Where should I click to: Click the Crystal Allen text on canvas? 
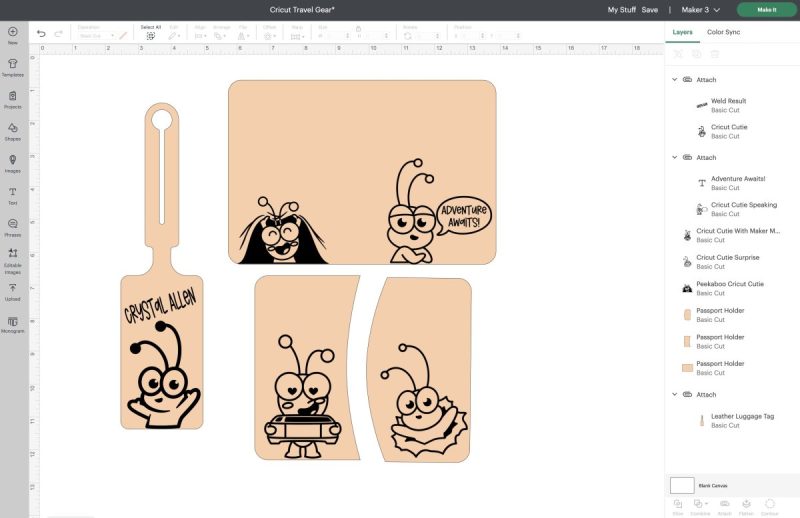[x=160, y=305]
